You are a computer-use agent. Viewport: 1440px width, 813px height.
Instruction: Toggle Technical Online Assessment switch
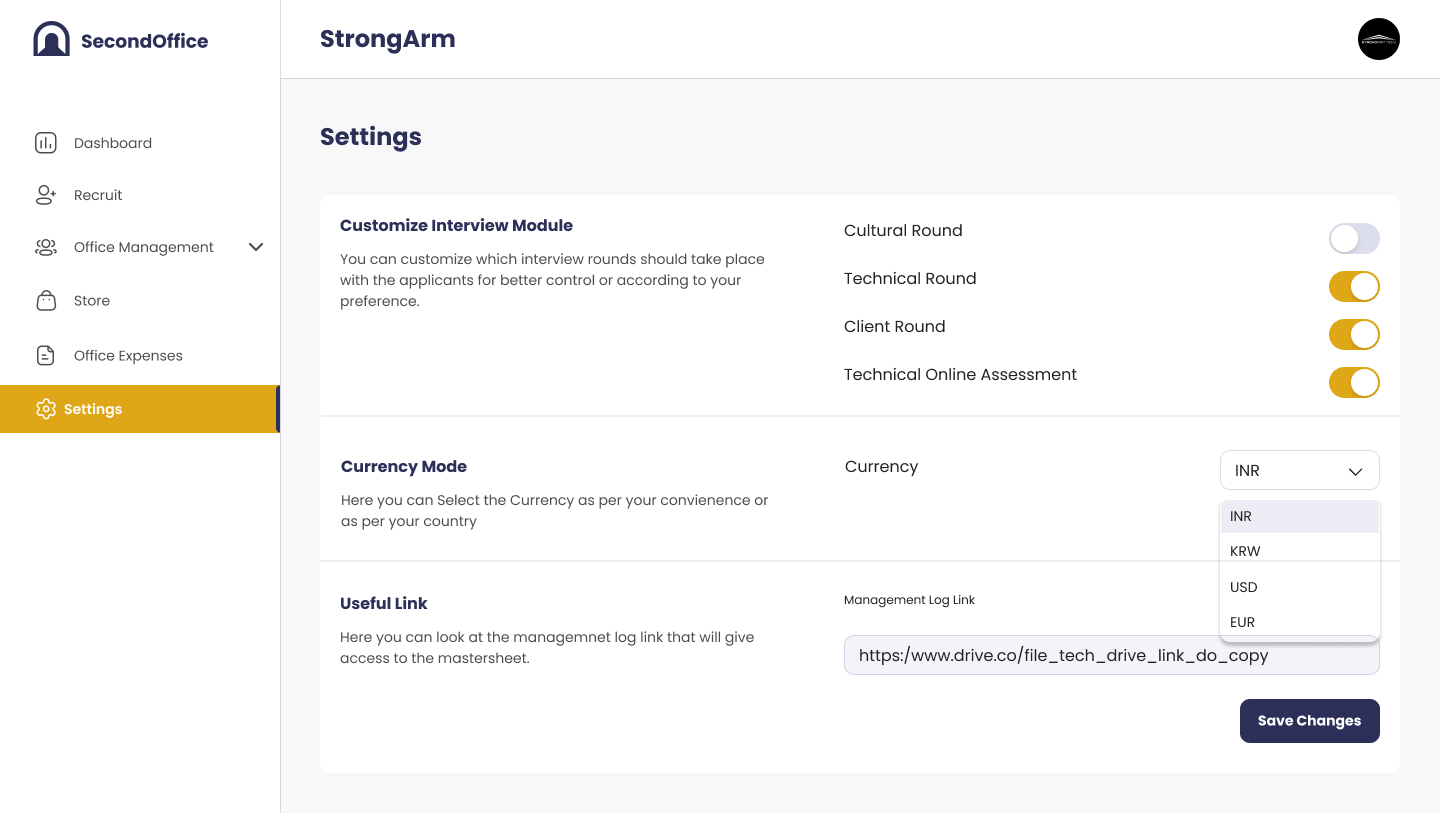[x=1354, y=382]
